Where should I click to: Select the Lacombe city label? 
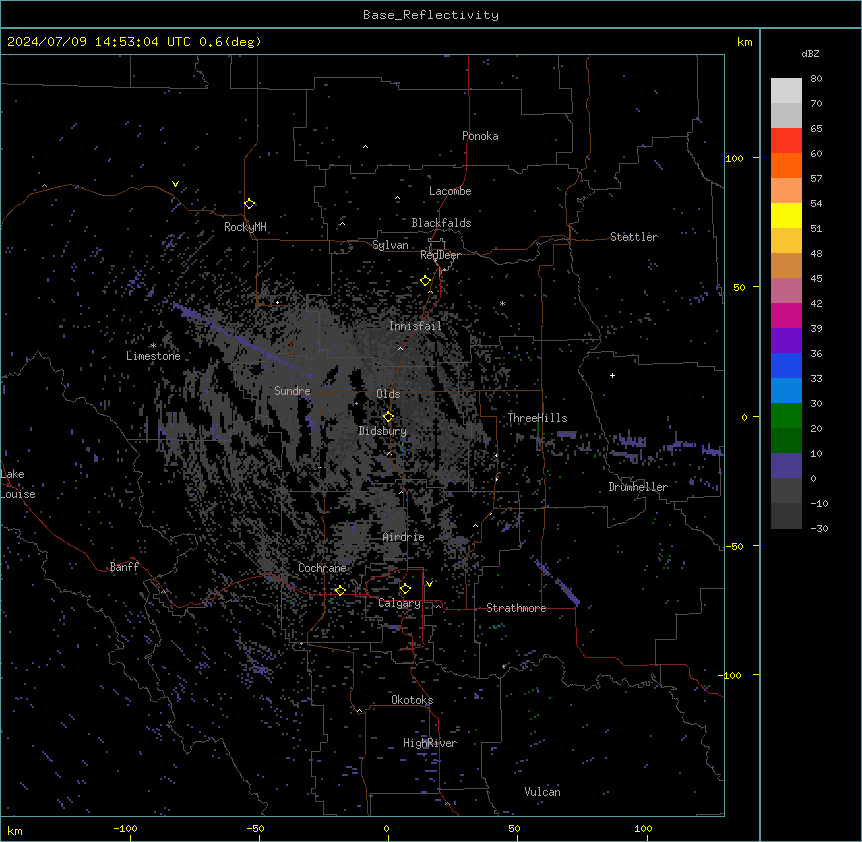click(x=450, y=191)
